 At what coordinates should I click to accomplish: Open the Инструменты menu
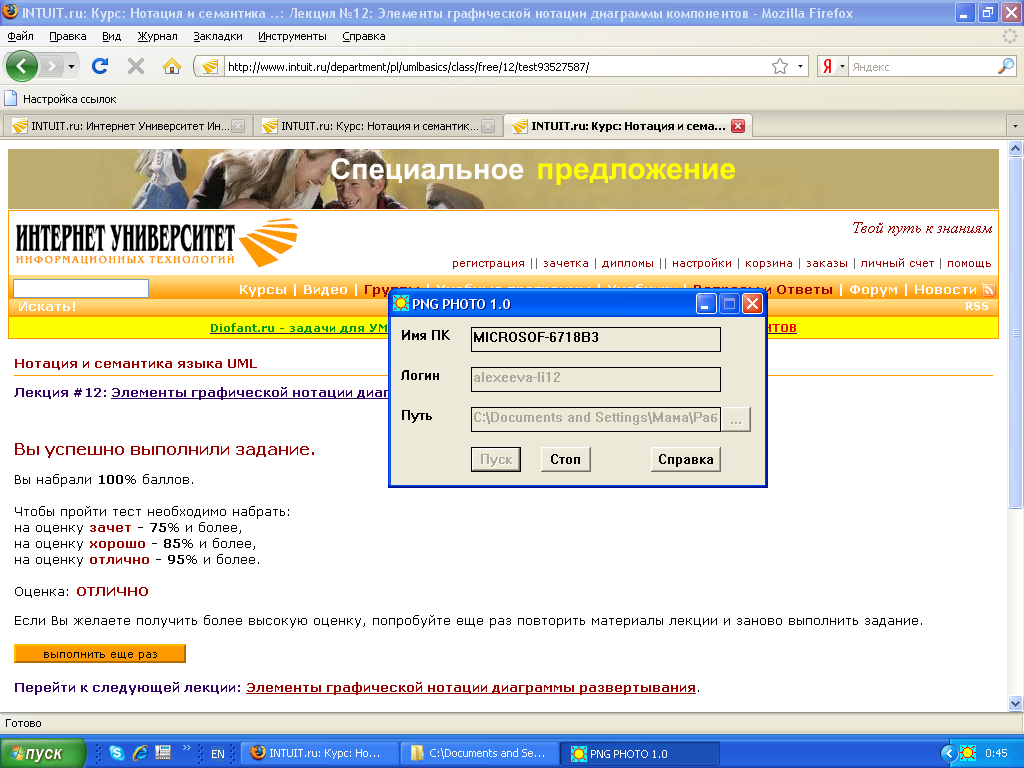[292, 37]
